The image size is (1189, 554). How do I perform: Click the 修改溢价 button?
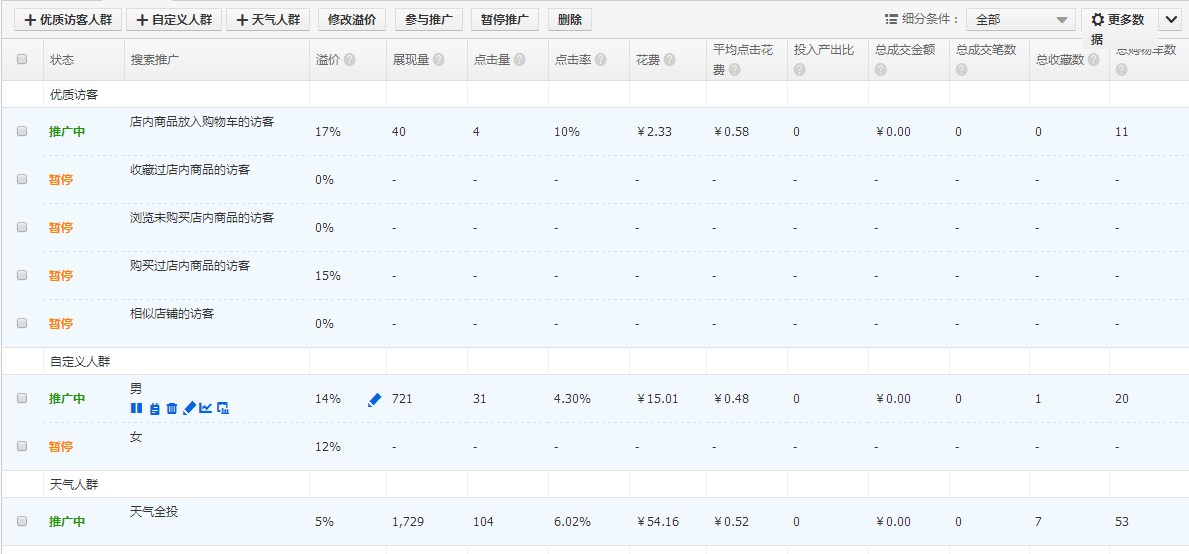351,19
